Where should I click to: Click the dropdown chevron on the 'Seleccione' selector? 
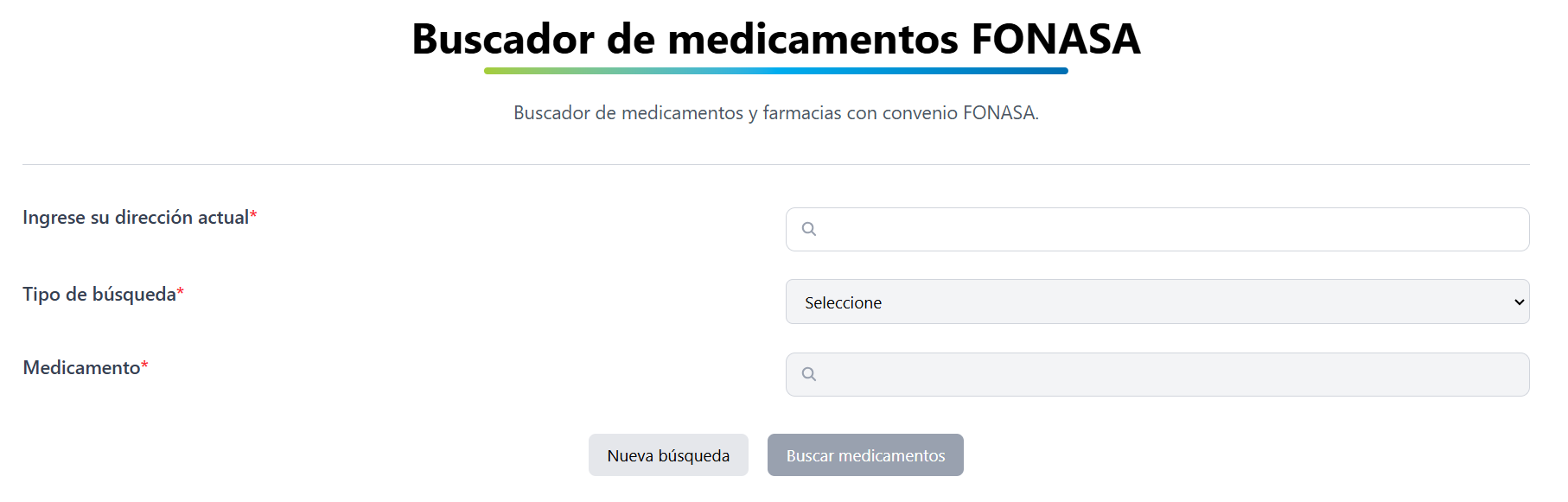1518,302
